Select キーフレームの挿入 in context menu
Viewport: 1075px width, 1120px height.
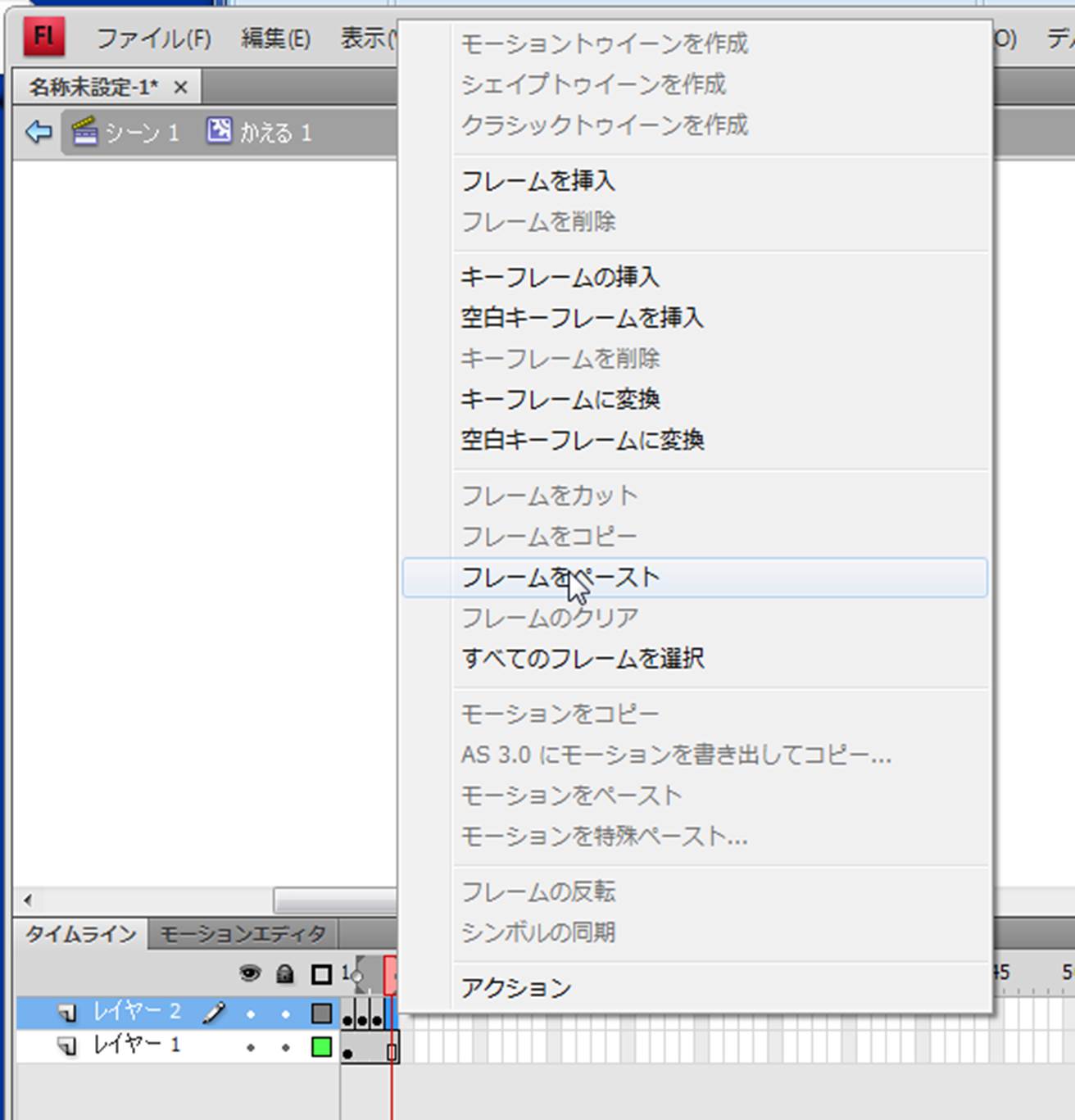pyautogui.click(x=560, y=277)
